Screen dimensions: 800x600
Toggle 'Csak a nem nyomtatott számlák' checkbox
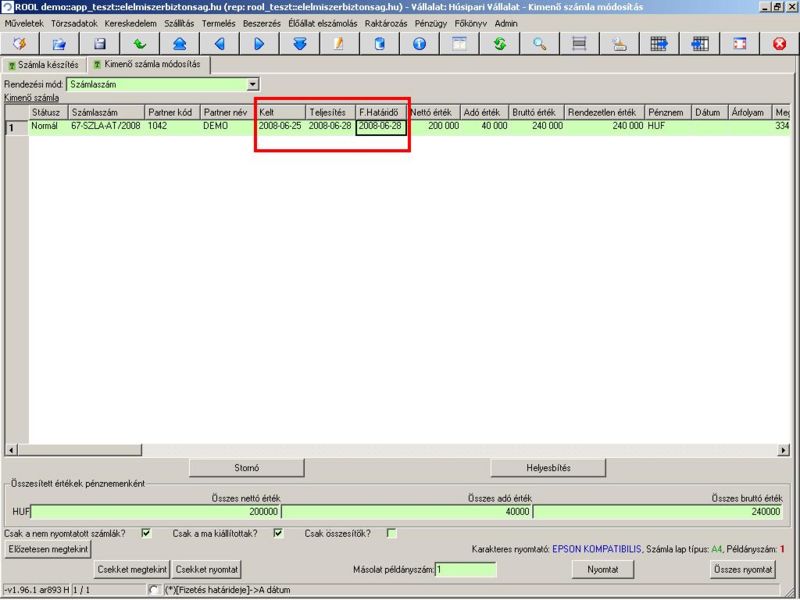[x=147, y=533]
